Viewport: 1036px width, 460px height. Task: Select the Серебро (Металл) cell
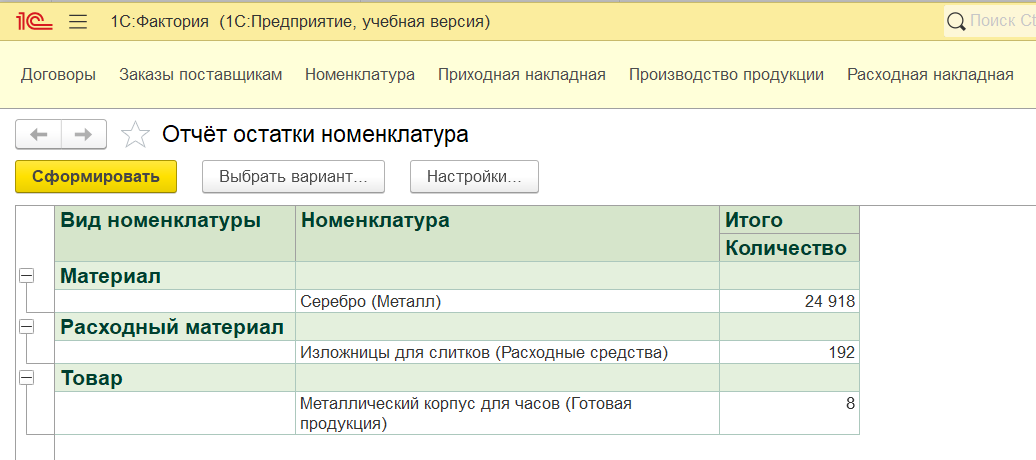(507, 301)
